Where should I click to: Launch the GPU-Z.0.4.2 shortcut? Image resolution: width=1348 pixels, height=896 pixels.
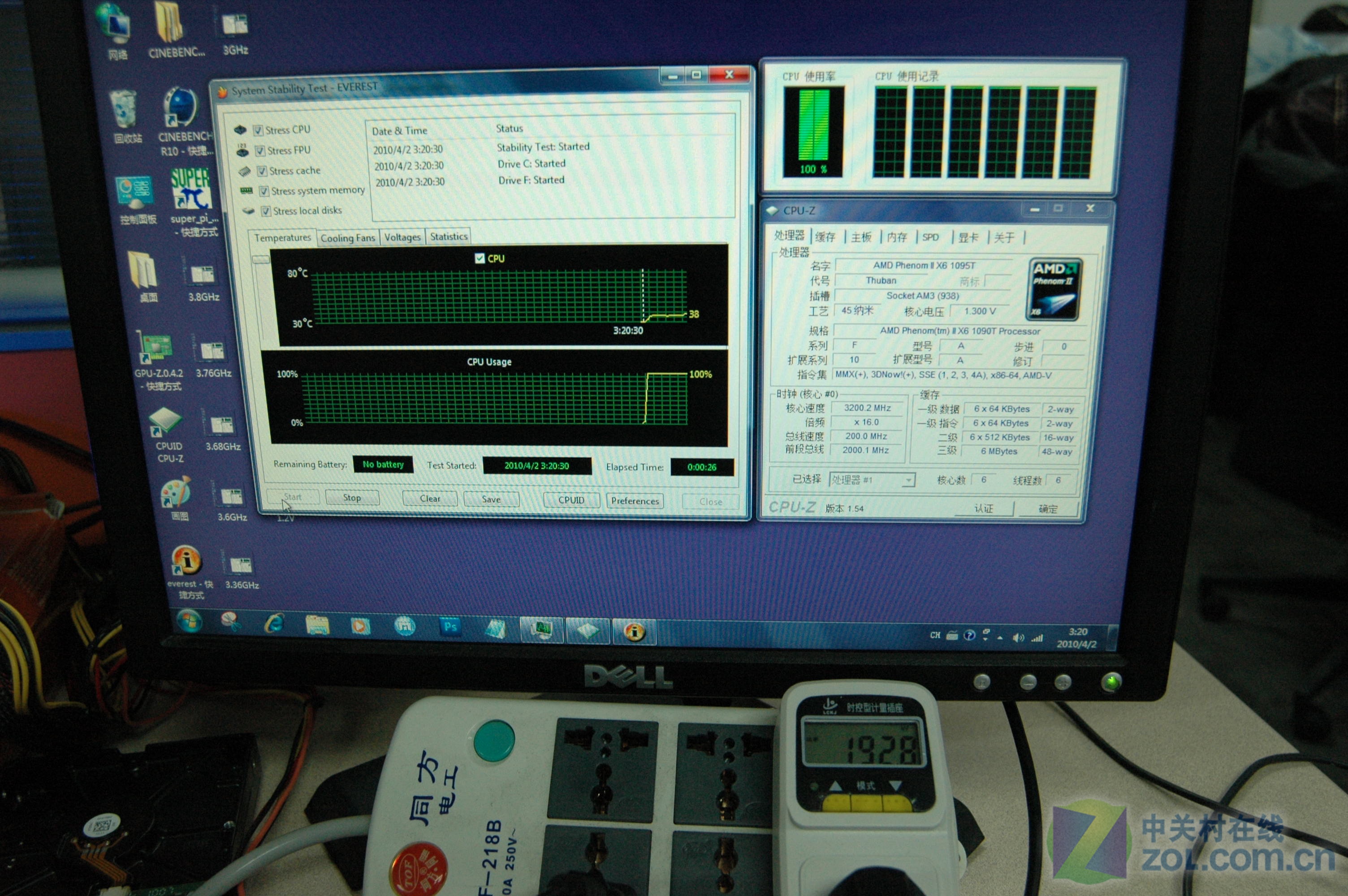pos(157,361)
